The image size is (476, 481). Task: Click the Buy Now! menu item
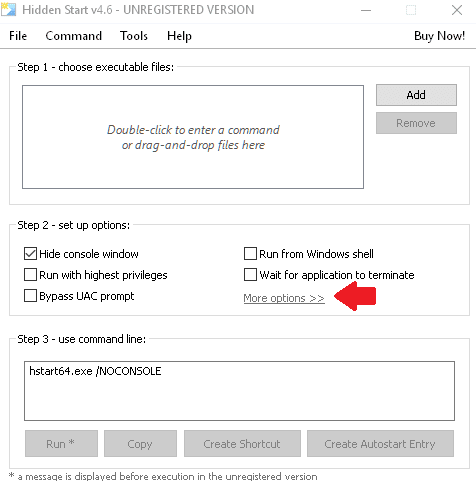click(439, 36)
